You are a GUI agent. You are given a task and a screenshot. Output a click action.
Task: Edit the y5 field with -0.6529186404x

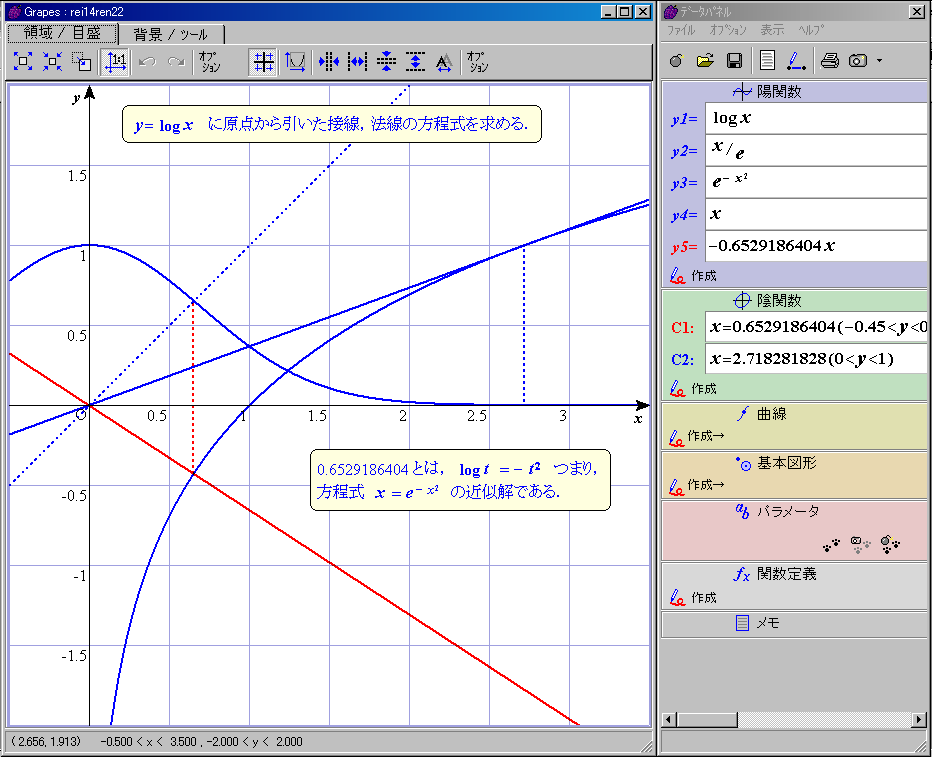click(x=816, y=246)
